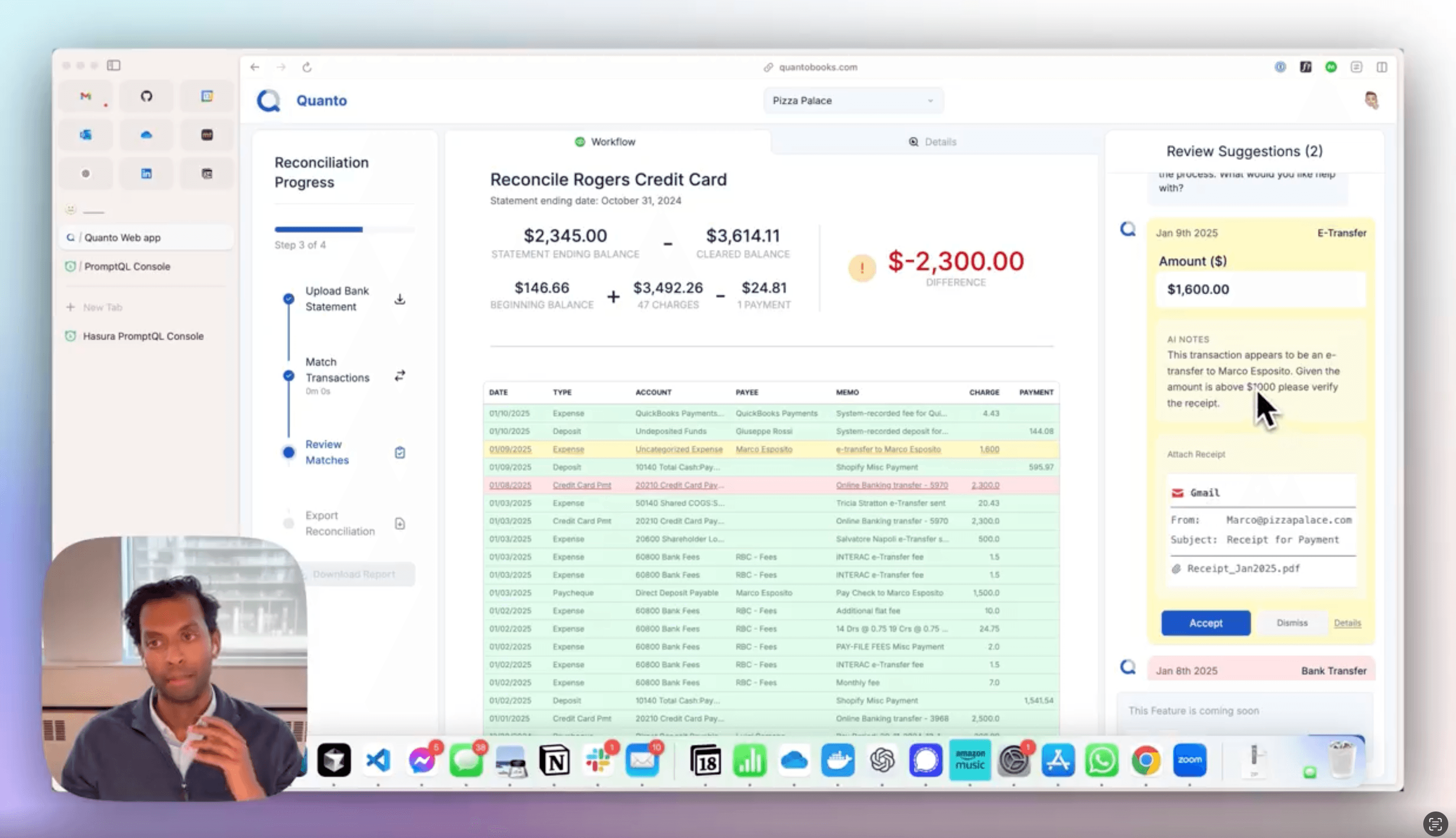
Task: Select the Quanto Web app sidebar tab
Action: click(146, 238)
